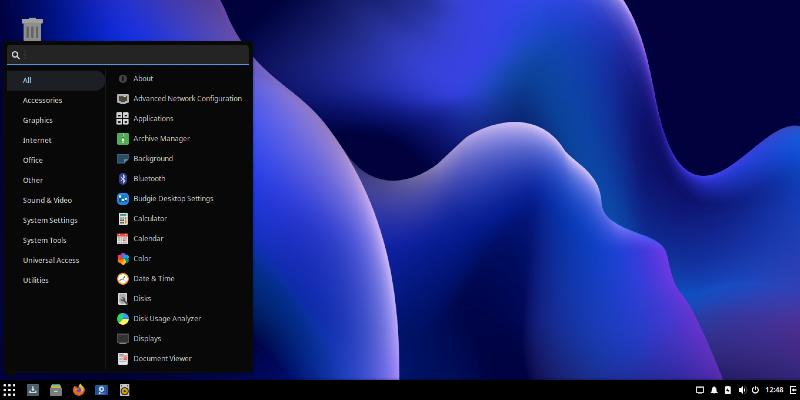Select the Sound & Video category
The width and height of the screenshot is (800, 400).
tap(47, 200)
